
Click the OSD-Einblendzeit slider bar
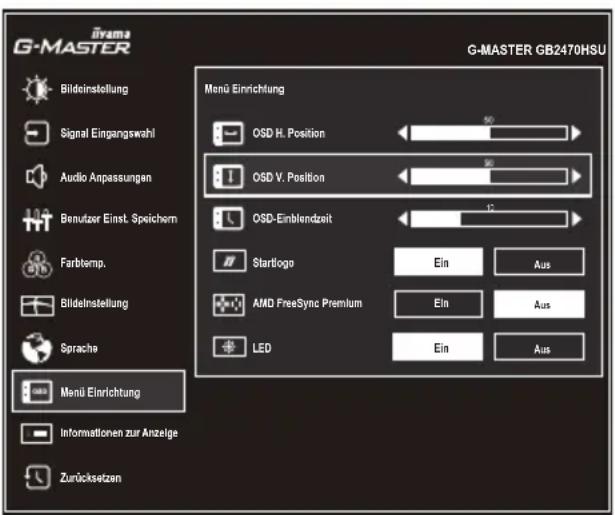click(489, 218)
